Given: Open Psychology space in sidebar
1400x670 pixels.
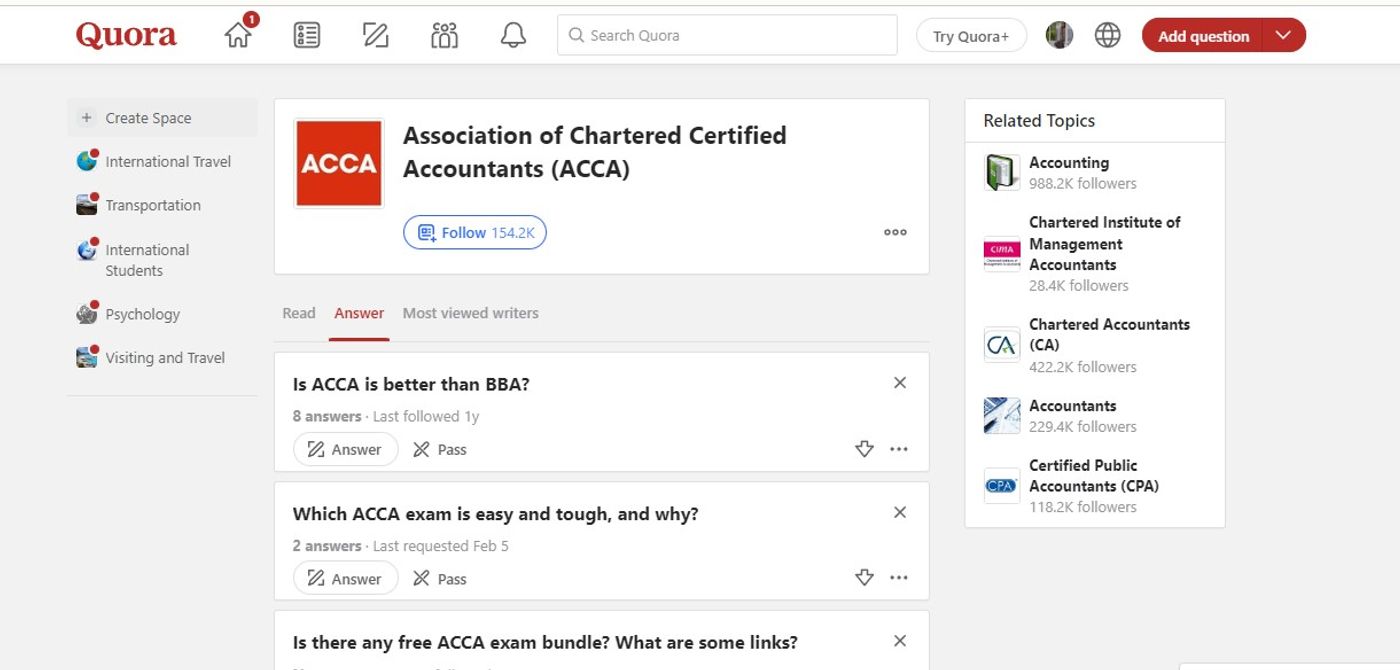Looking at the screenshot, I should click(142, 314).
